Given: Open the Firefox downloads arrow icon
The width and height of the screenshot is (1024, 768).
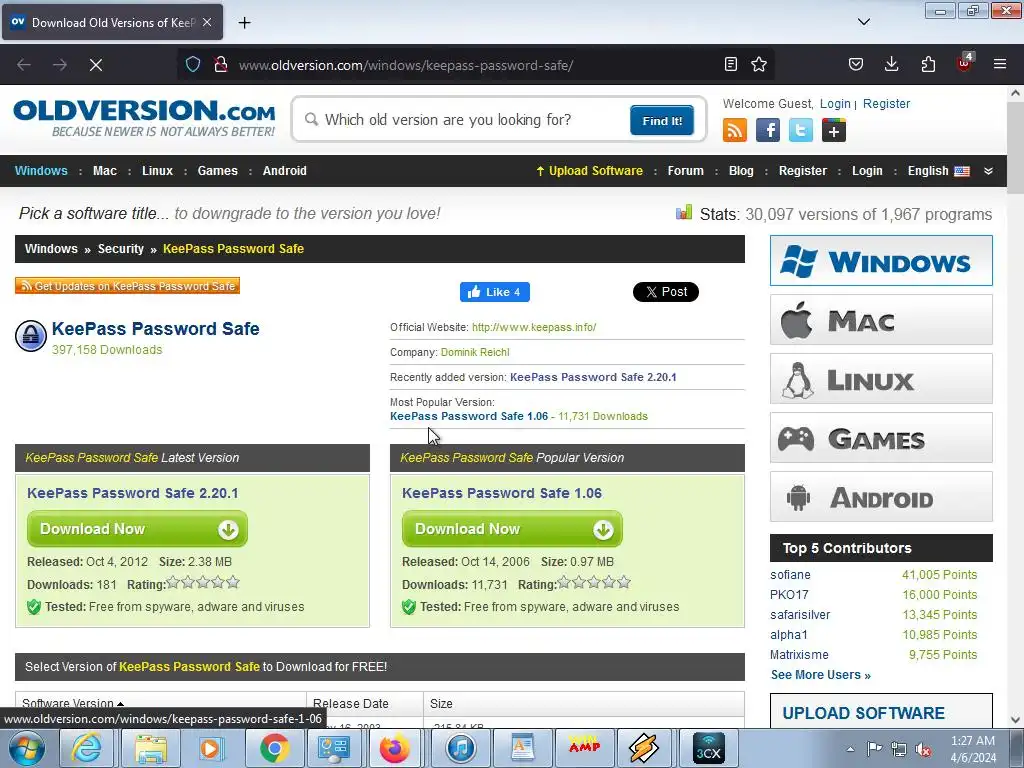Looking at the screenshot, I should 891,64.
